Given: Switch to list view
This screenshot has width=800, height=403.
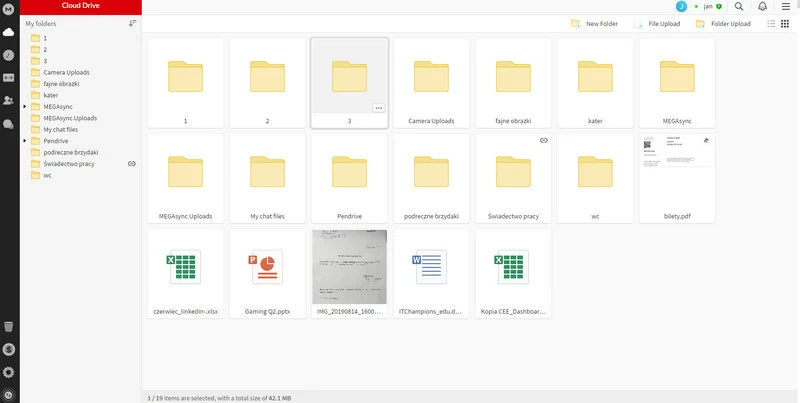Looking at the screenshot, I should [770, 23].
